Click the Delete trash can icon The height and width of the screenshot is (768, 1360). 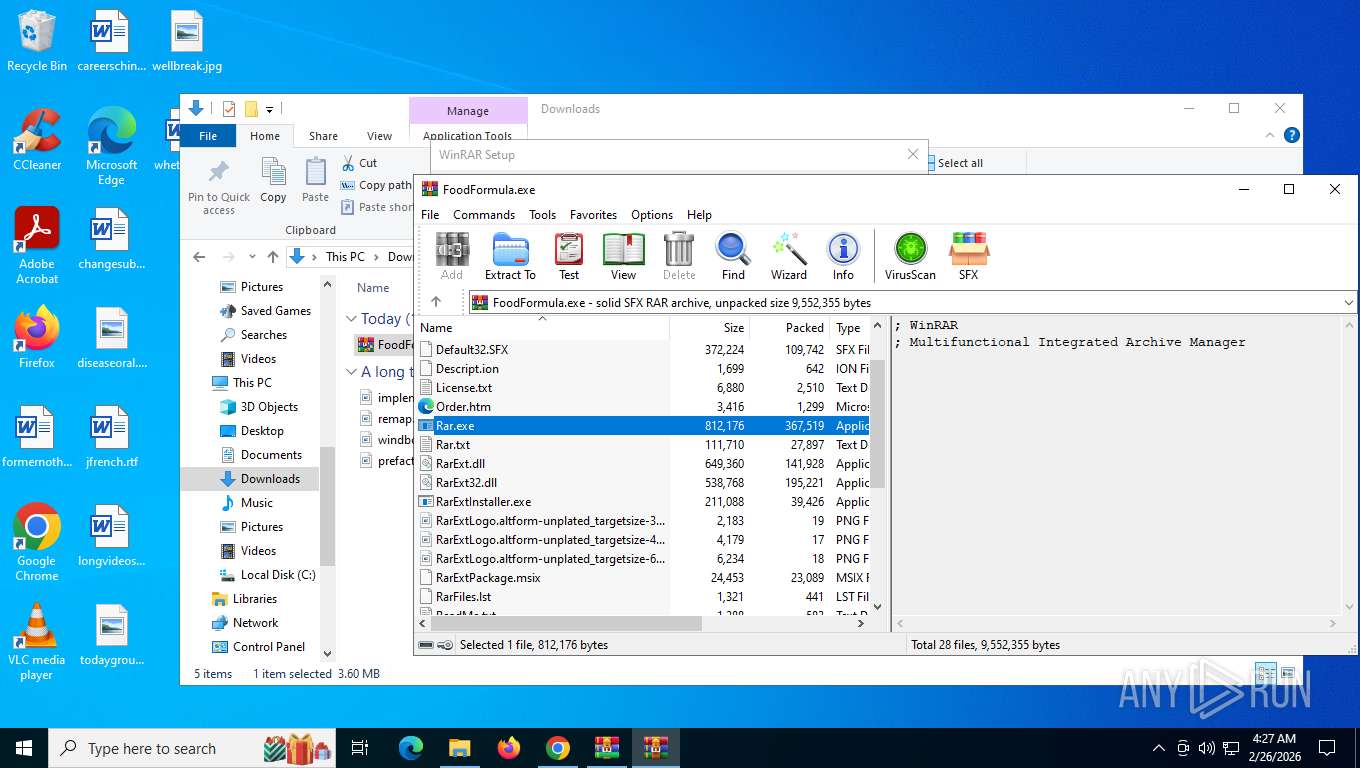click(679, 256)
